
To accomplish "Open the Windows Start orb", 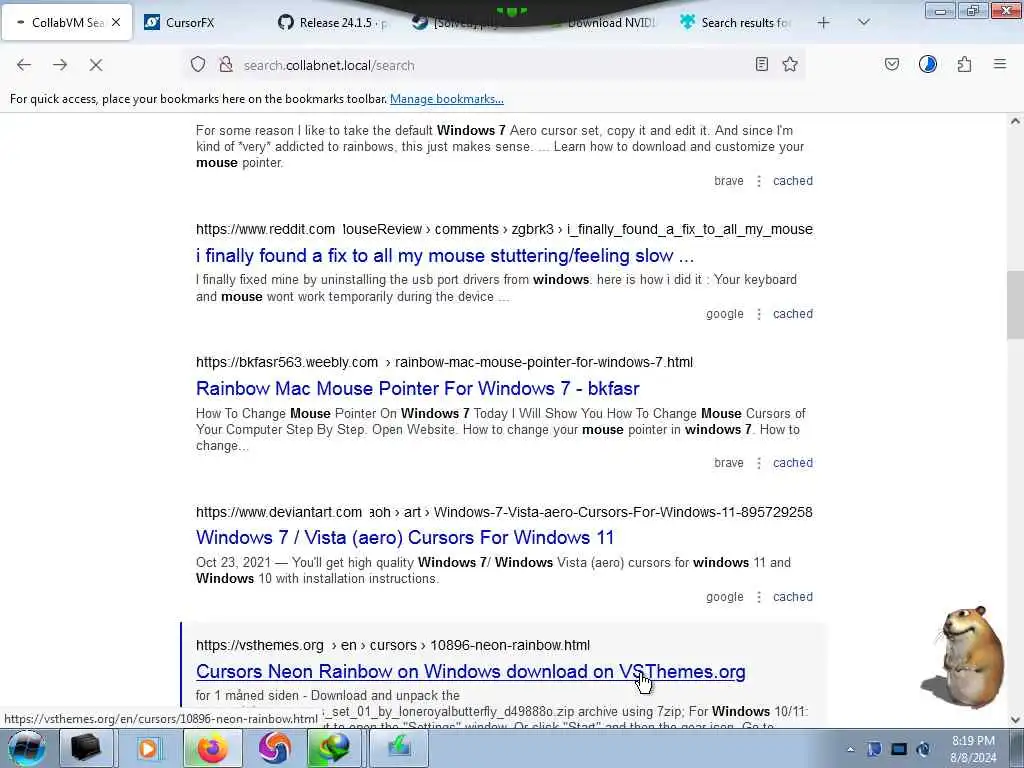I will point(27,748).
